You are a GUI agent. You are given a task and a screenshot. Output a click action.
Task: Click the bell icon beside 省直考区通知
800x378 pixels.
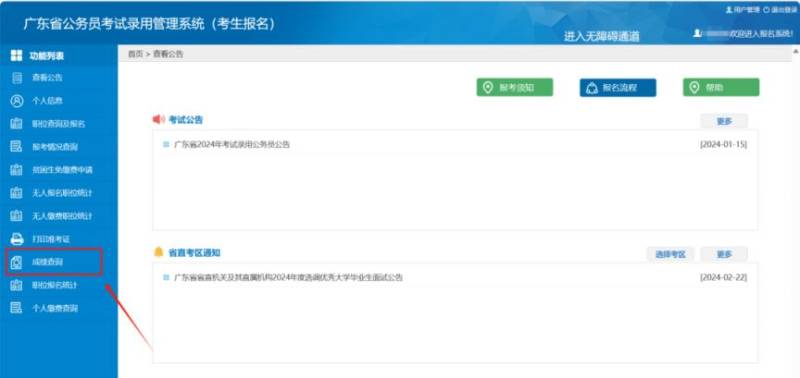(x=159, y=252)
